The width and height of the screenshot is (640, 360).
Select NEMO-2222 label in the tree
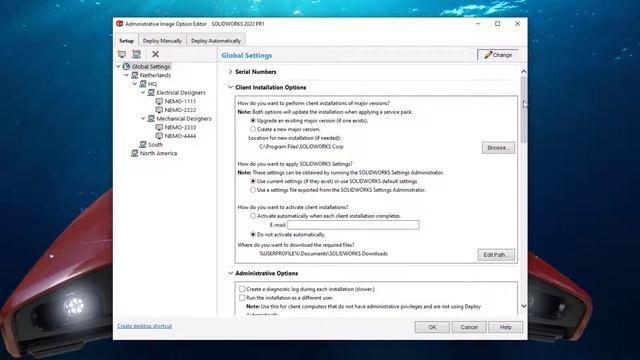[180, 110]
